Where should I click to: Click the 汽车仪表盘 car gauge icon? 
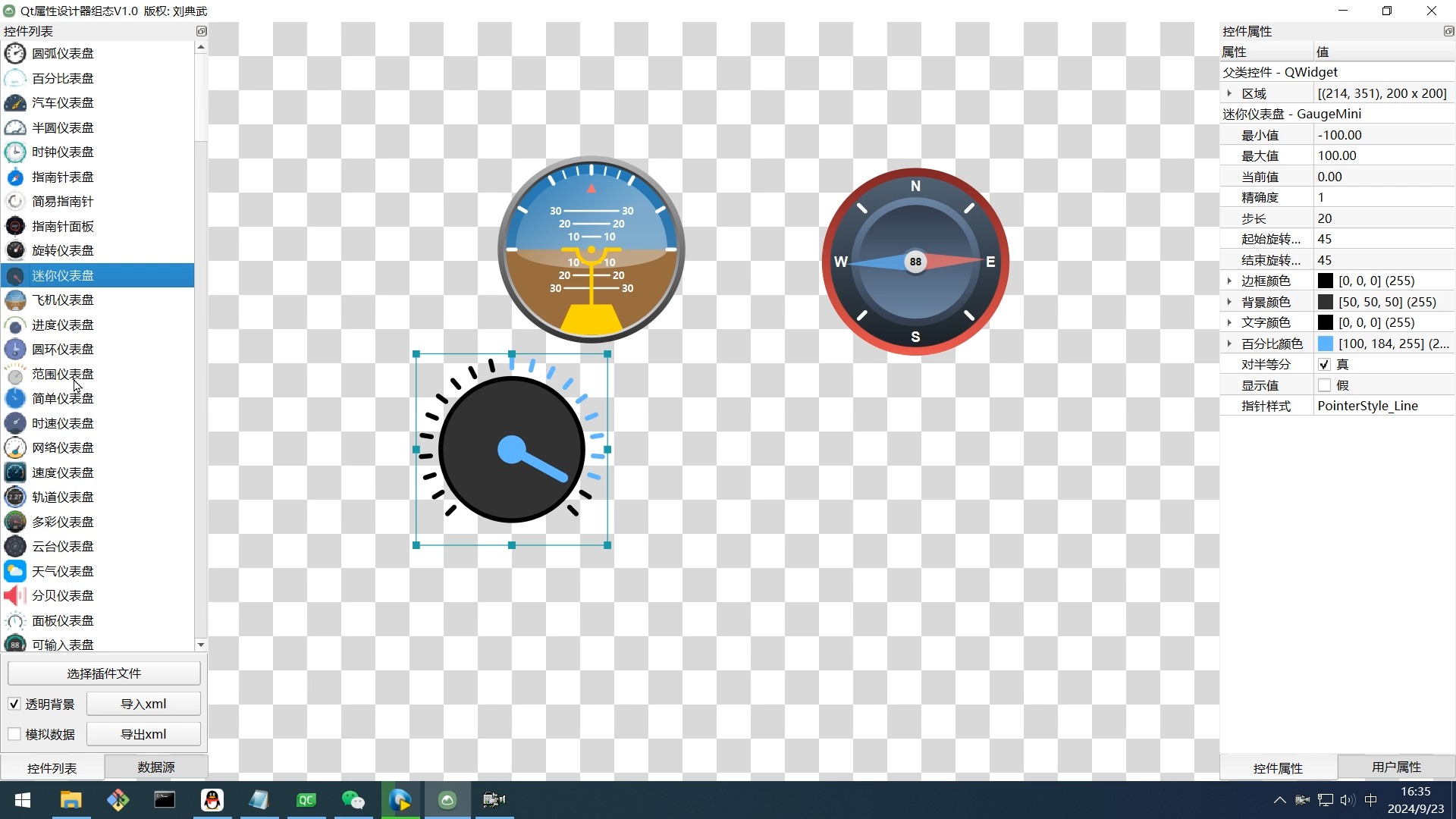click(15, 102)
